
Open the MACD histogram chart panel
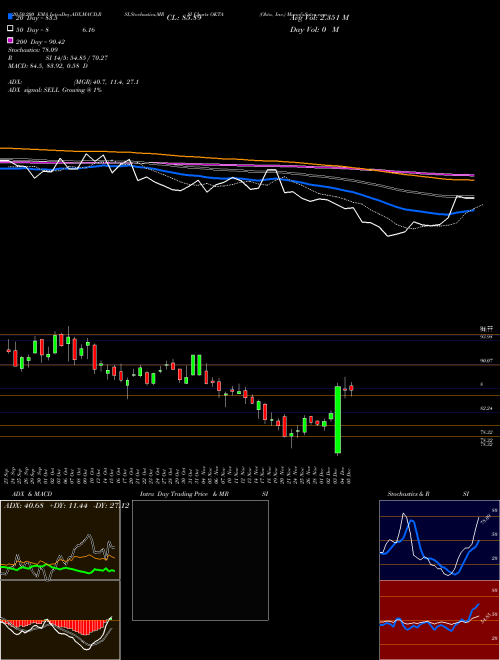coord(60,620)
